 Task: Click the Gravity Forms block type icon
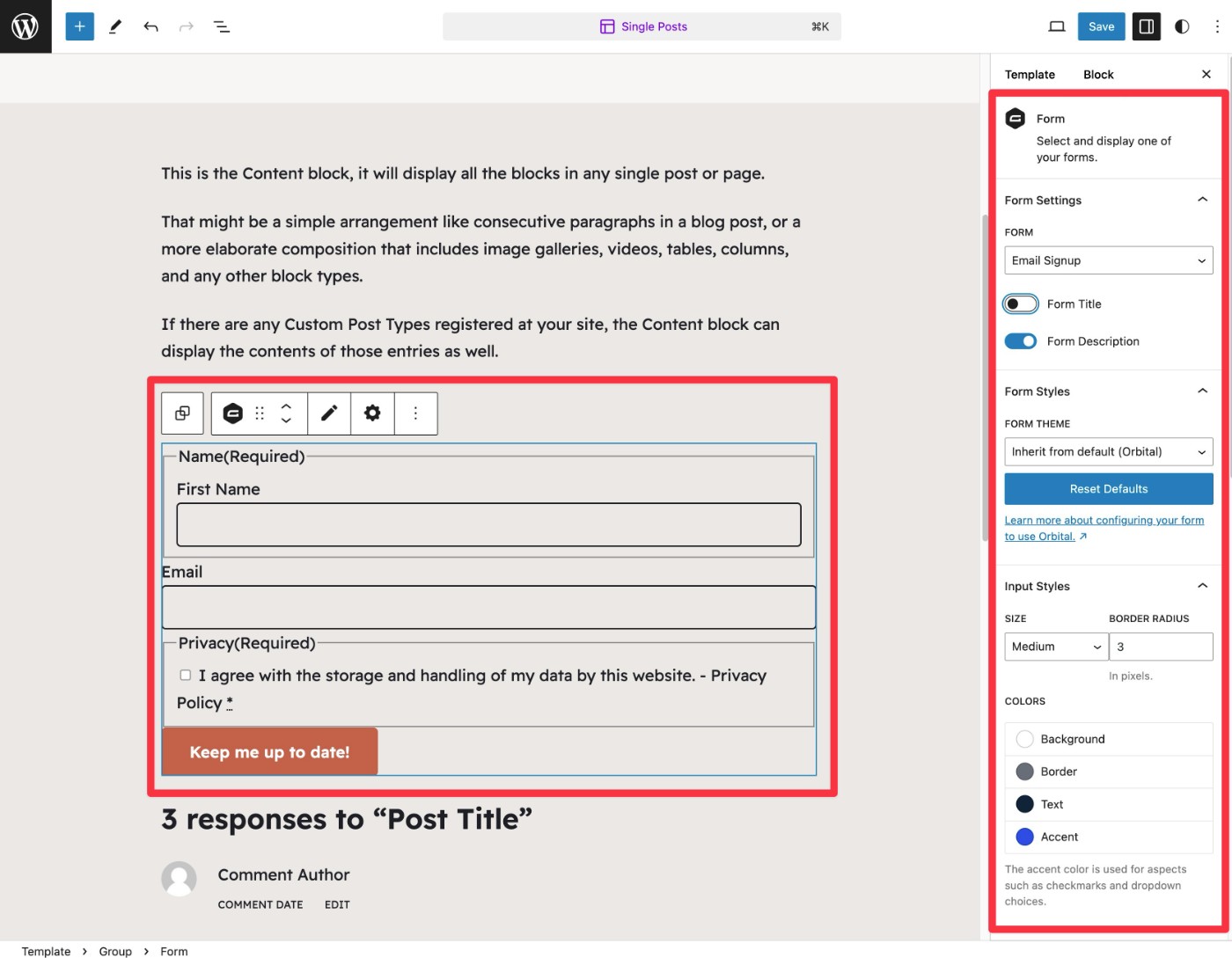point(232,413)
